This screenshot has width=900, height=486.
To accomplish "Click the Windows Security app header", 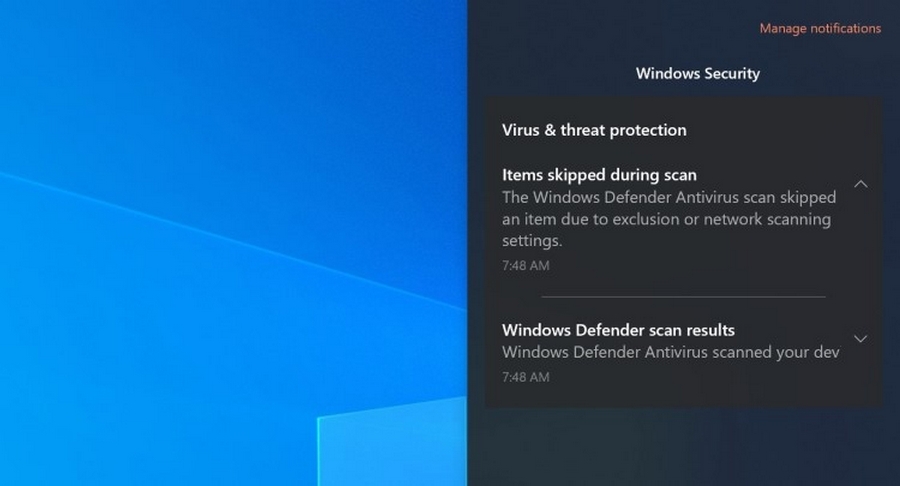I will (x=697, y=73).
